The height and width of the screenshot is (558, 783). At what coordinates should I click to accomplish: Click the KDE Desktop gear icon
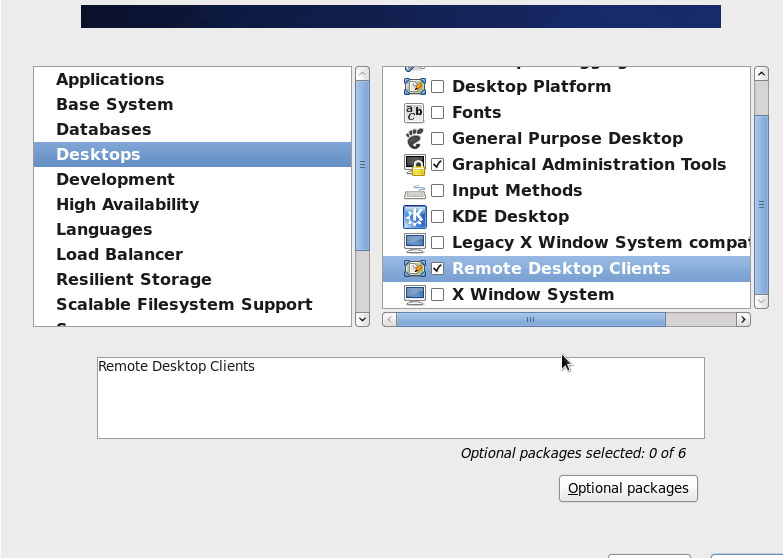414,216
